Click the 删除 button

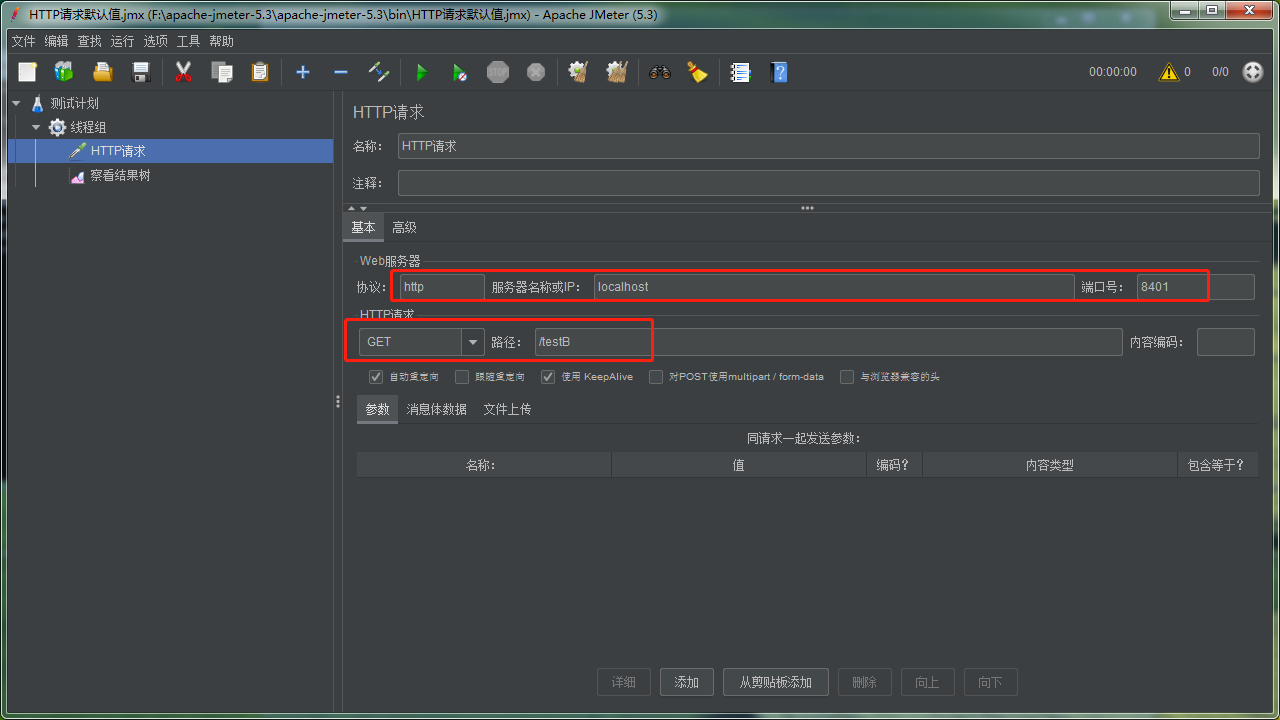pos(865,682)
